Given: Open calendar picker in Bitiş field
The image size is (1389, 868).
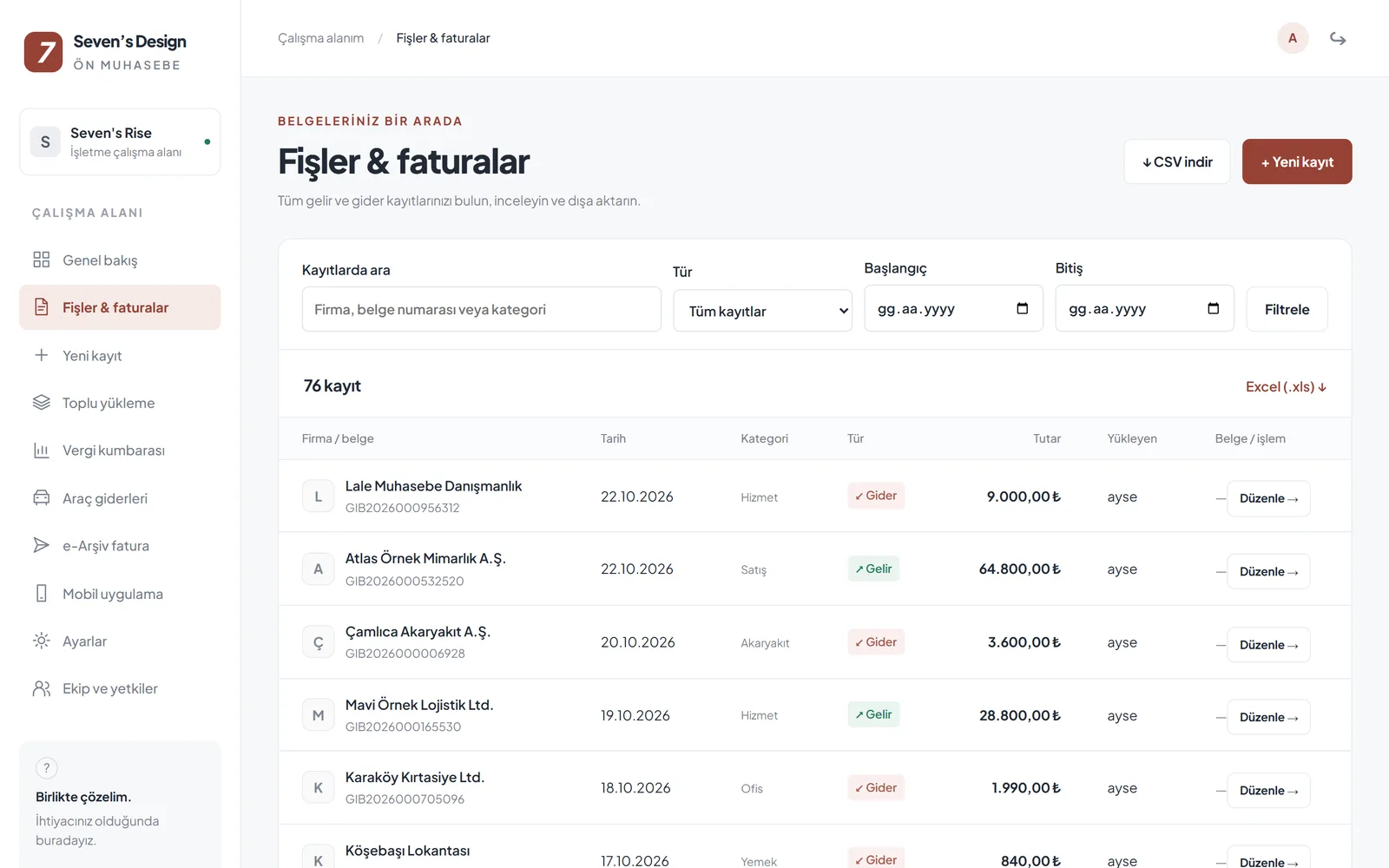Looking at the screenshot, I should click(1213, 308).
